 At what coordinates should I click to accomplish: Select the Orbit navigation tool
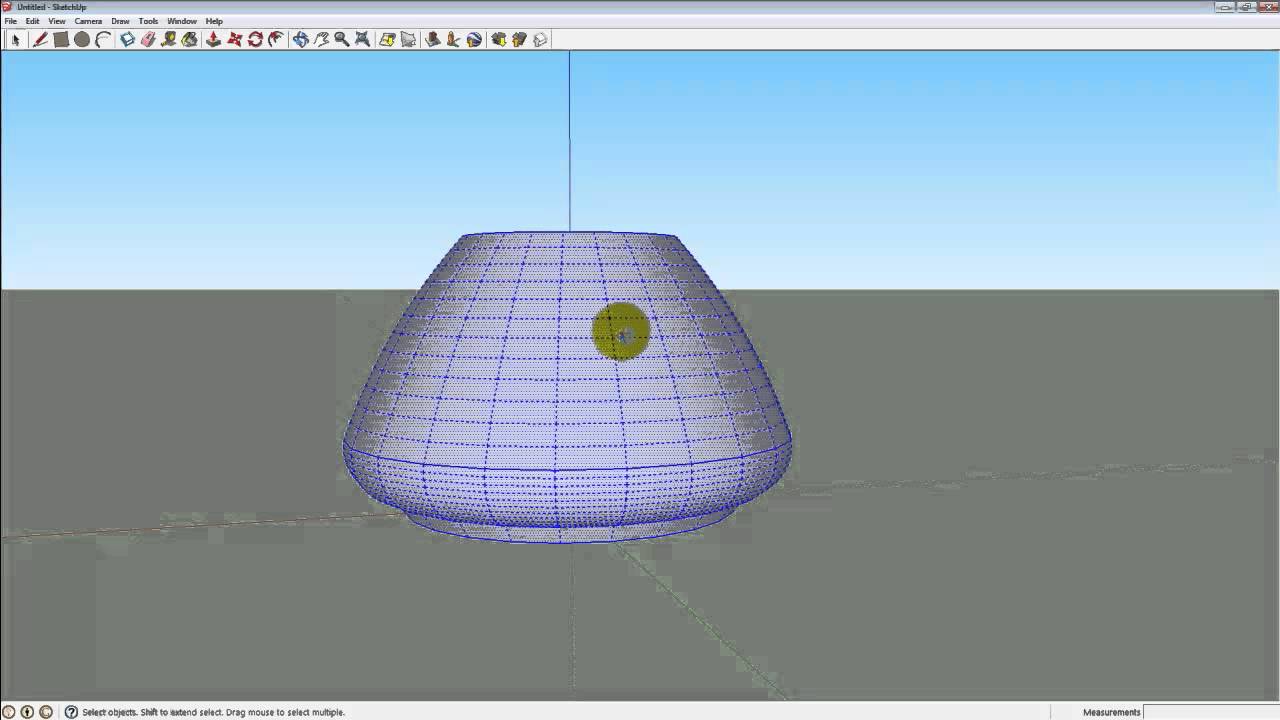click(300, 39)
